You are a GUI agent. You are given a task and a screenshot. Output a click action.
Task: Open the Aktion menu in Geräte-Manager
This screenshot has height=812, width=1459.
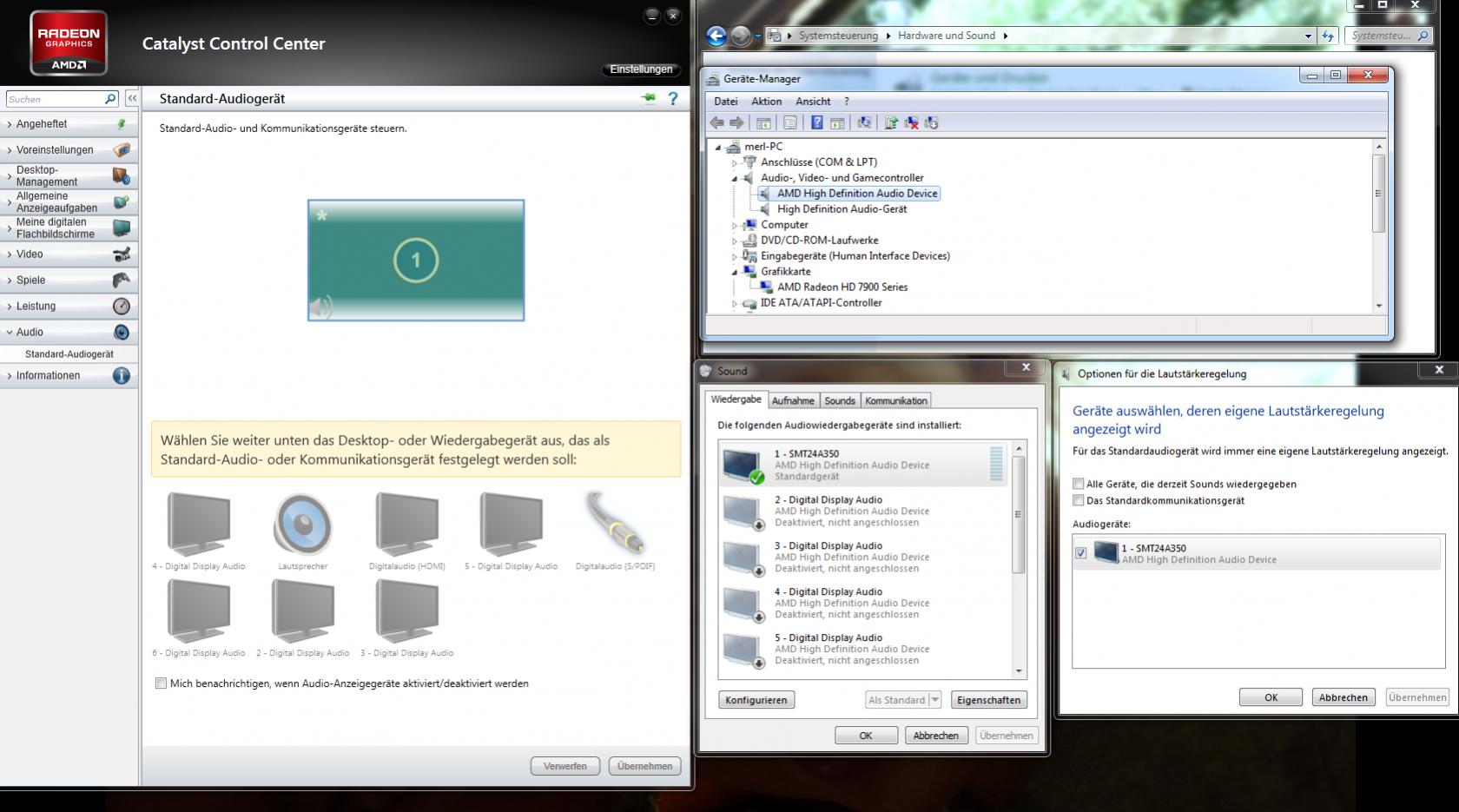pos(767,102)
